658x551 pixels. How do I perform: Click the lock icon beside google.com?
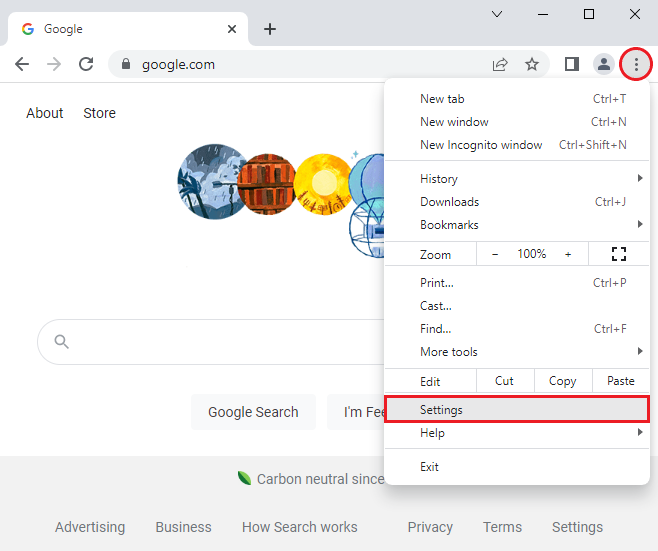point(125,64)
